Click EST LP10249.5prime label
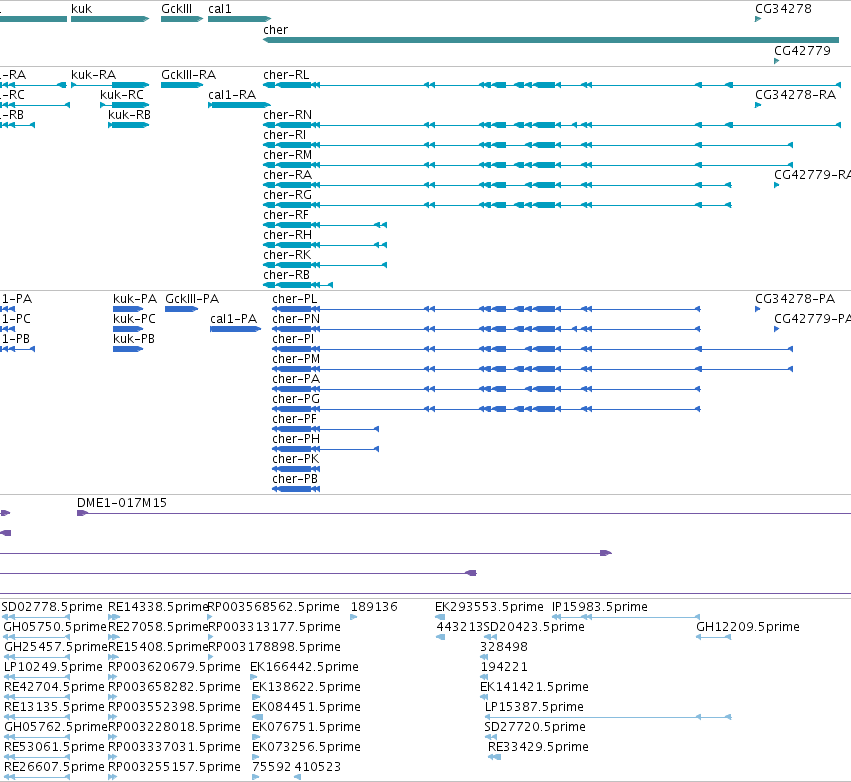Viewport: 851px width, 782px height. 53,667
